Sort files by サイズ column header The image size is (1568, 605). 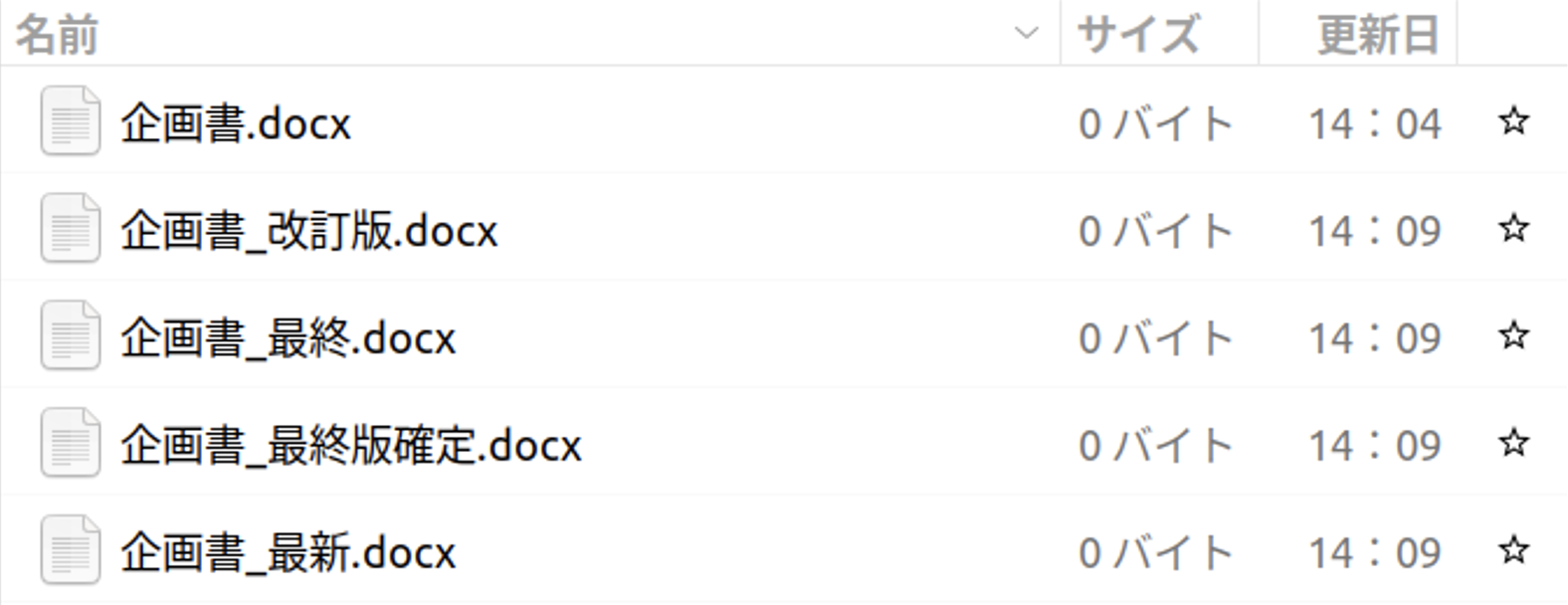tap(1138, 35)
